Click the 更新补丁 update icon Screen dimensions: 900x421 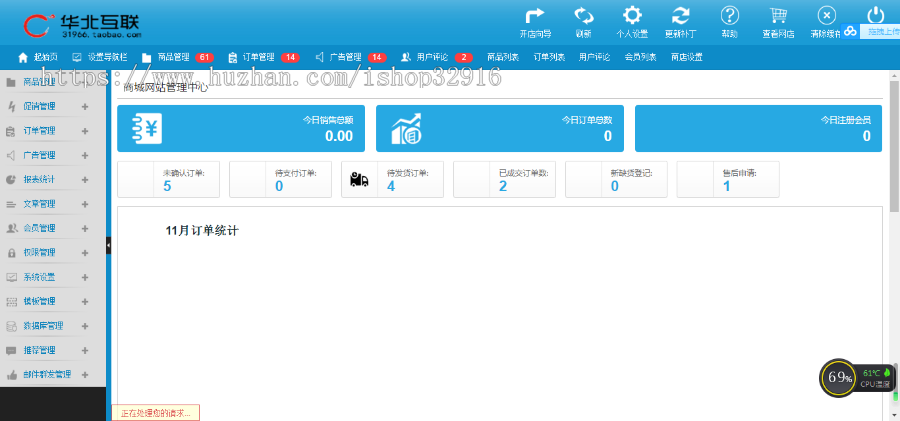point(681,16)
